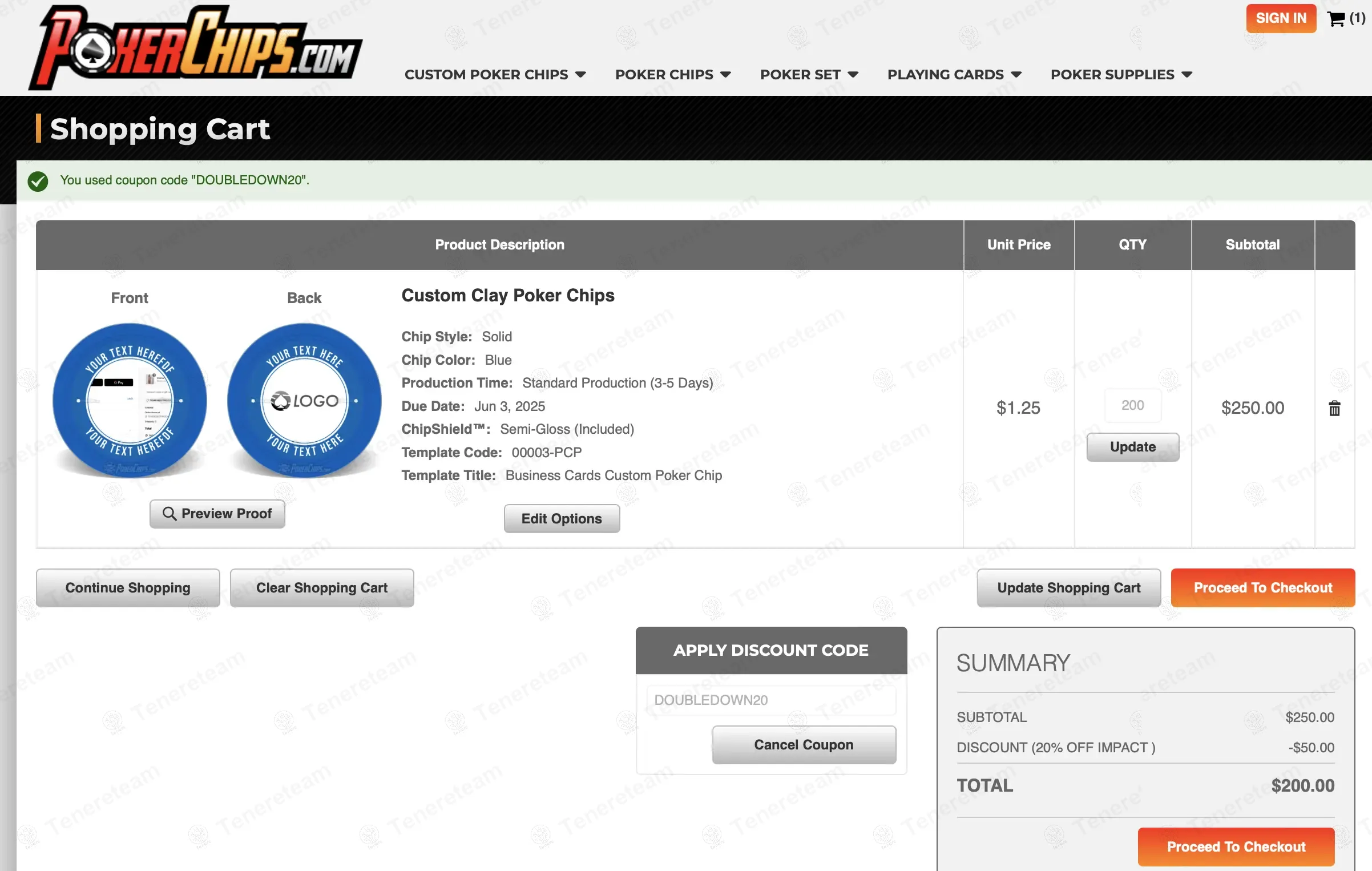Open Preview Proof with magnifier icon

coord(217,514)
